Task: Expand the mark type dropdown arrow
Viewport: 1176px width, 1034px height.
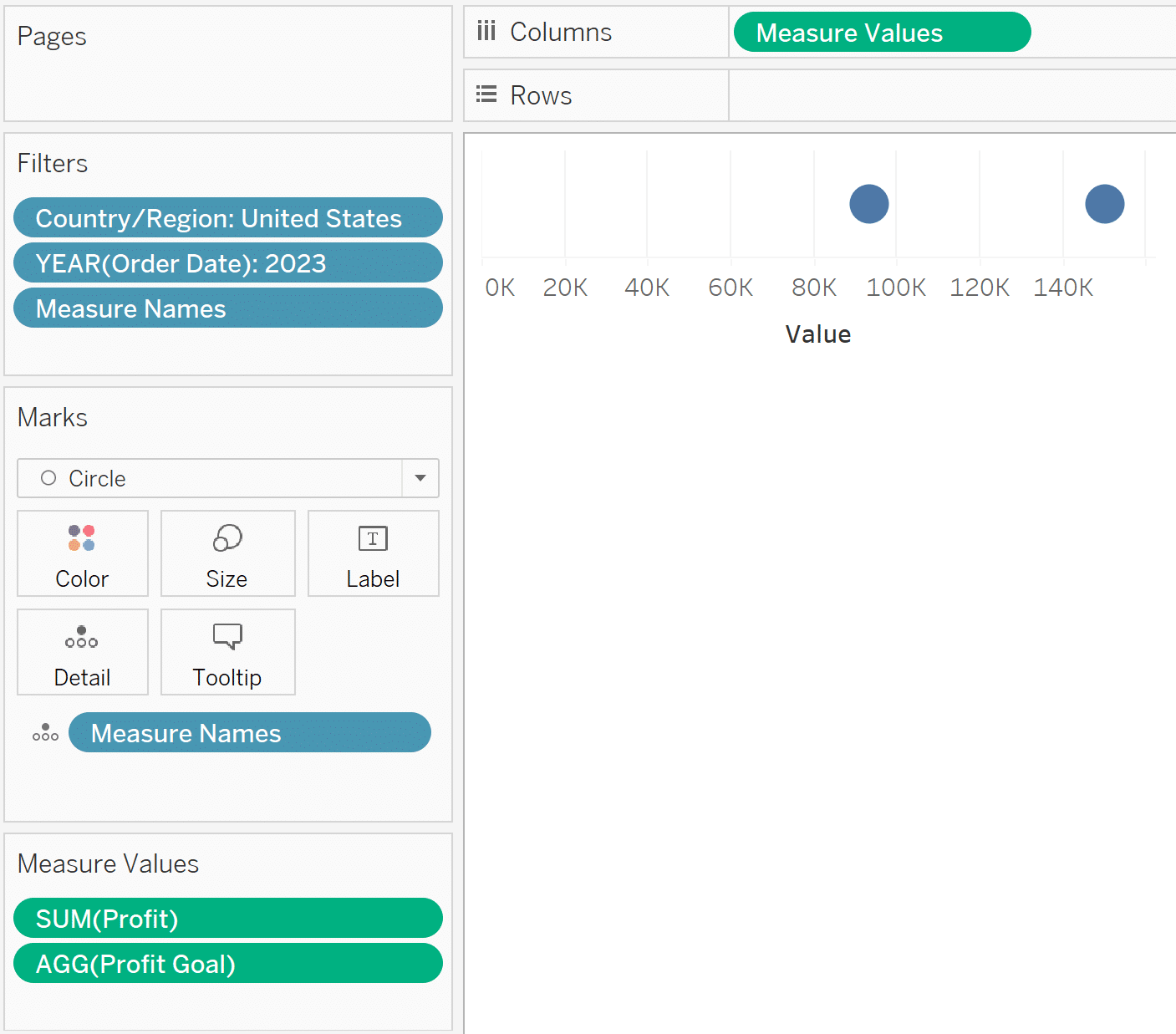Action: pyautogui.click(x=420, y=478)
